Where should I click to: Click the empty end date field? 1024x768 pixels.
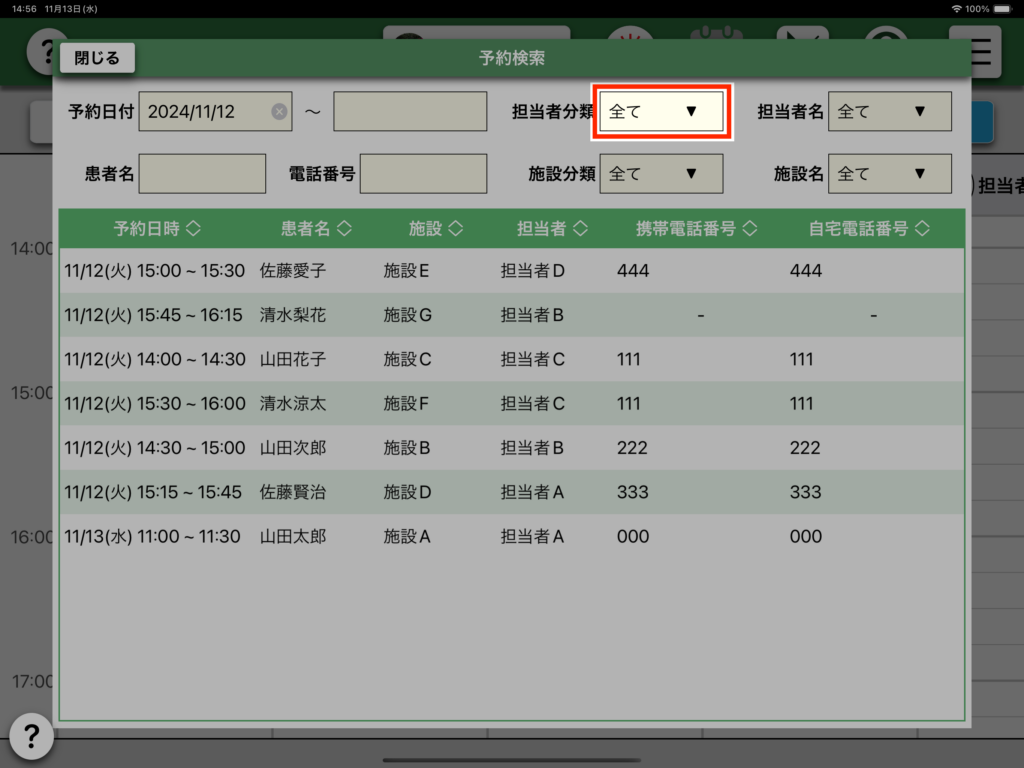[409, 112]
